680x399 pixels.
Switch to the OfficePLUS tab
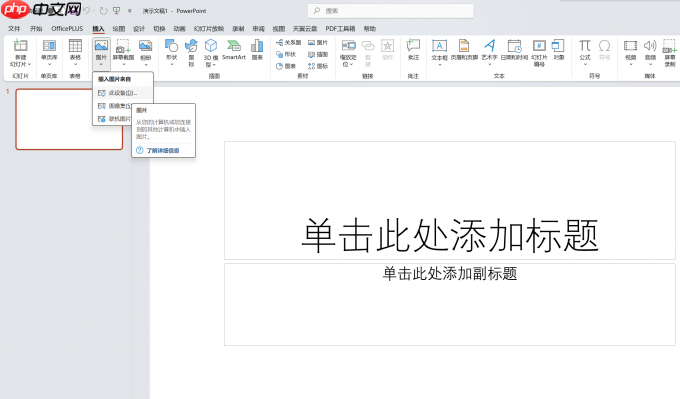[x=67, y=29]
